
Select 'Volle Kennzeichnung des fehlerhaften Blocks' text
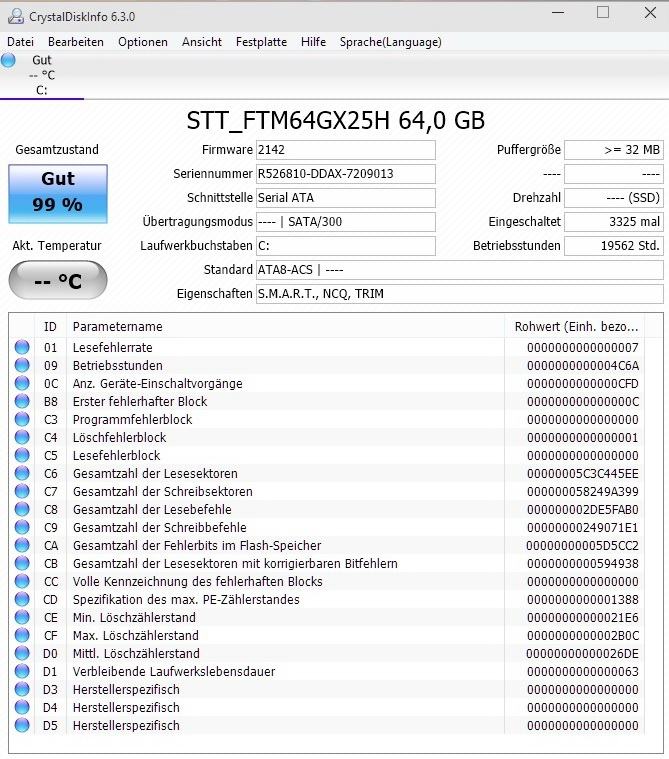(198, 581)
